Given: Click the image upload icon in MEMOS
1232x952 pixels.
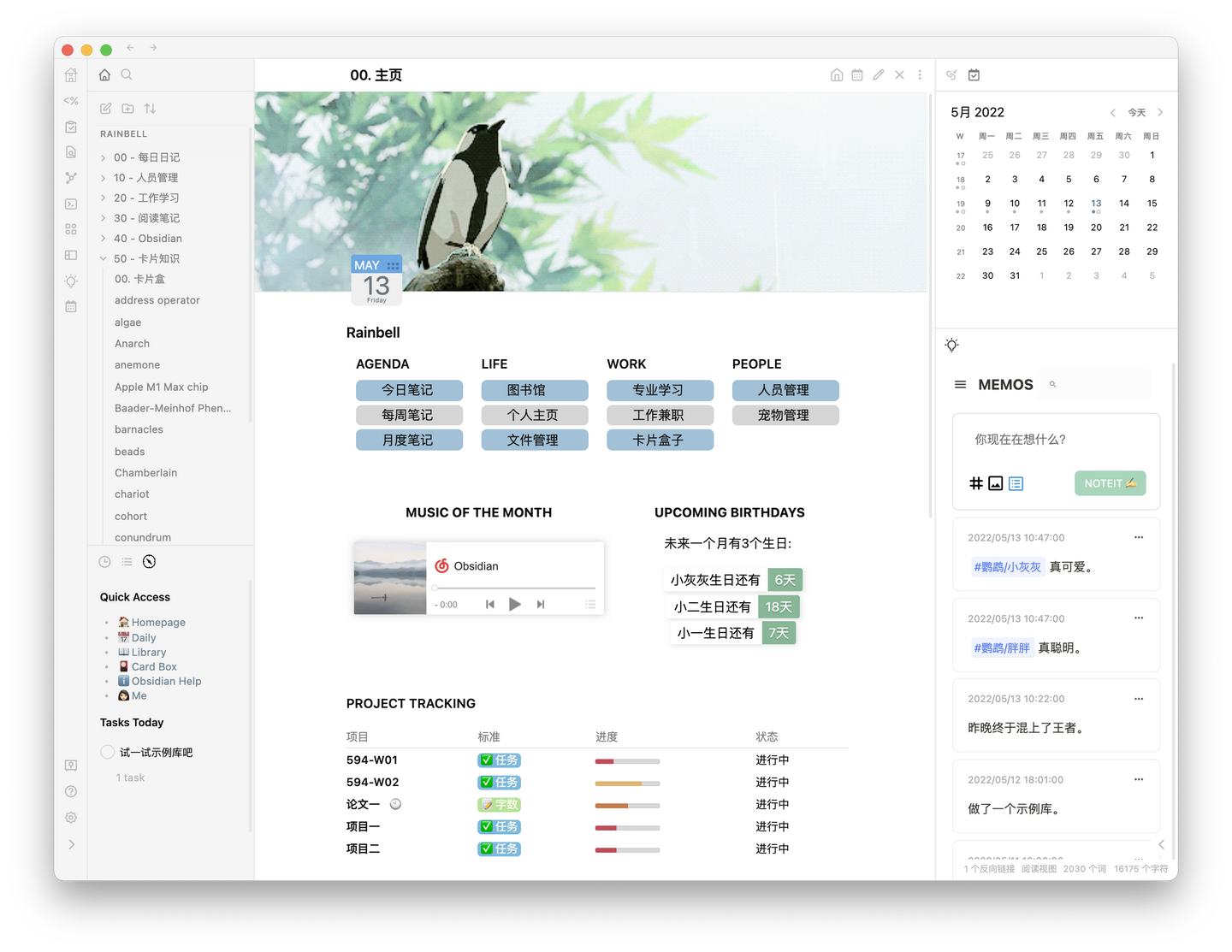Looking at the screenshot, I should [x=995, y=483].
